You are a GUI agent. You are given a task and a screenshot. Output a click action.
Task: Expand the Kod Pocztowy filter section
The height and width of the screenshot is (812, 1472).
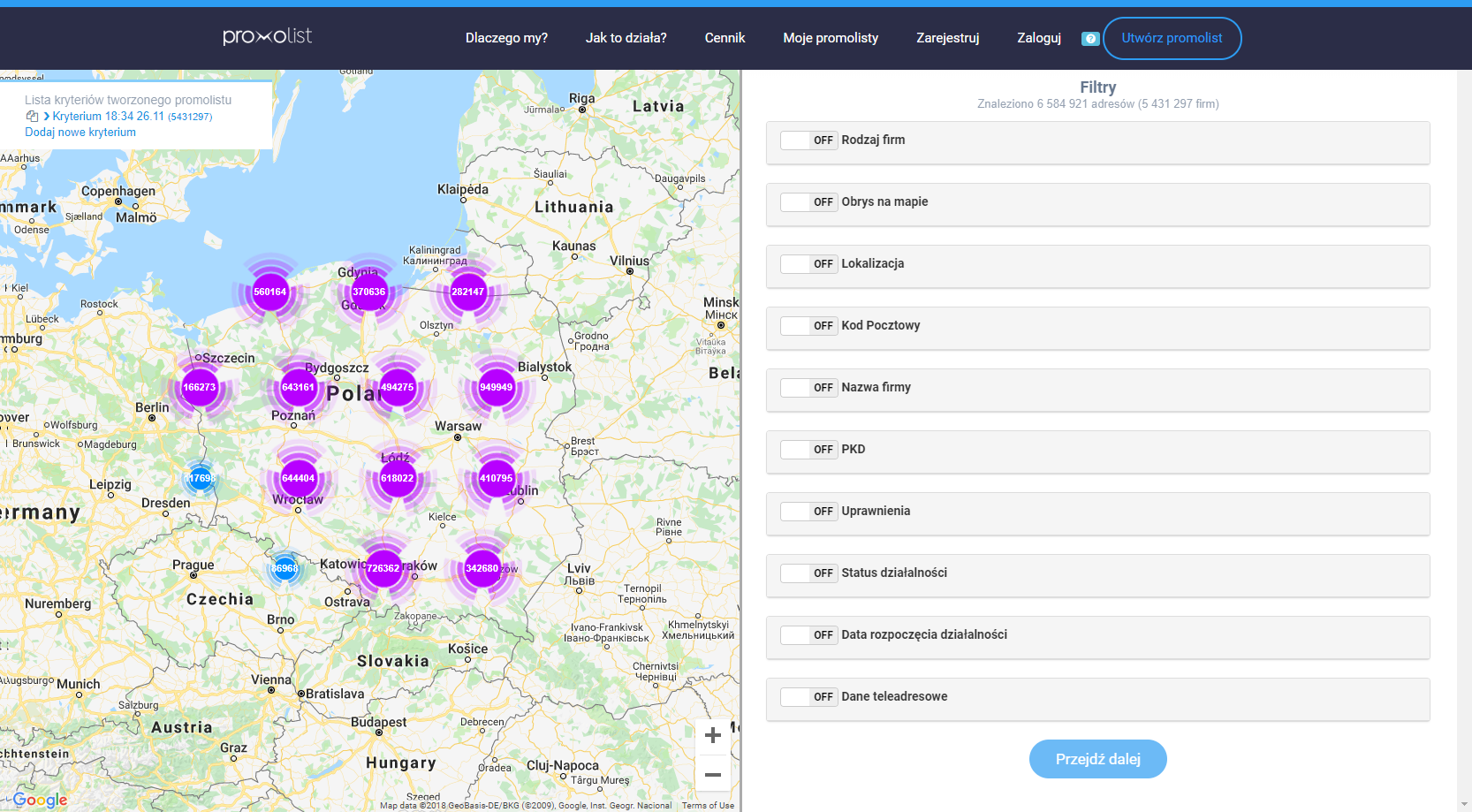pyautogui.click(x=881, y=325)
